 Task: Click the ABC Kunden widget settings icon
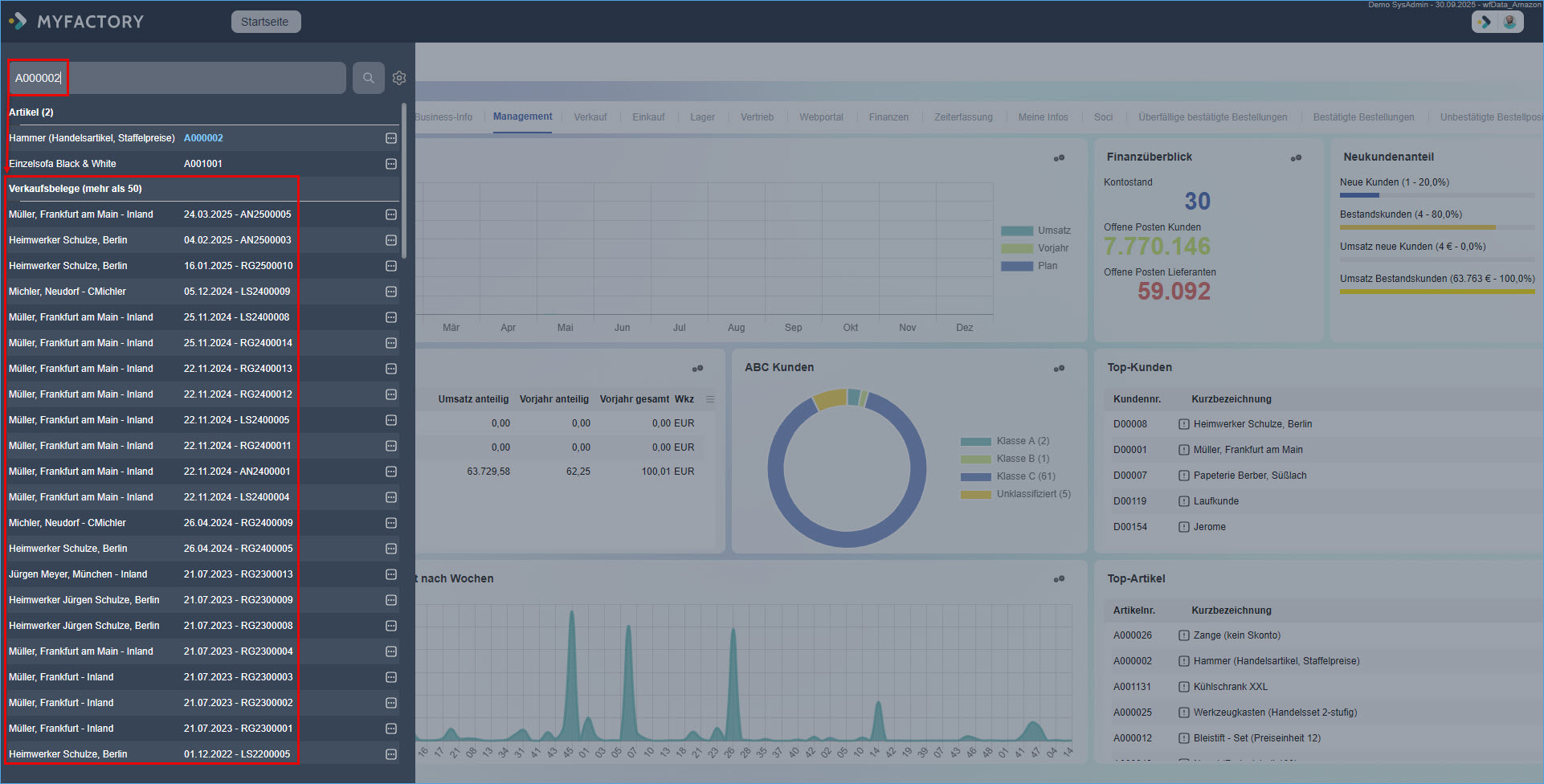(x=1059, y=368)
